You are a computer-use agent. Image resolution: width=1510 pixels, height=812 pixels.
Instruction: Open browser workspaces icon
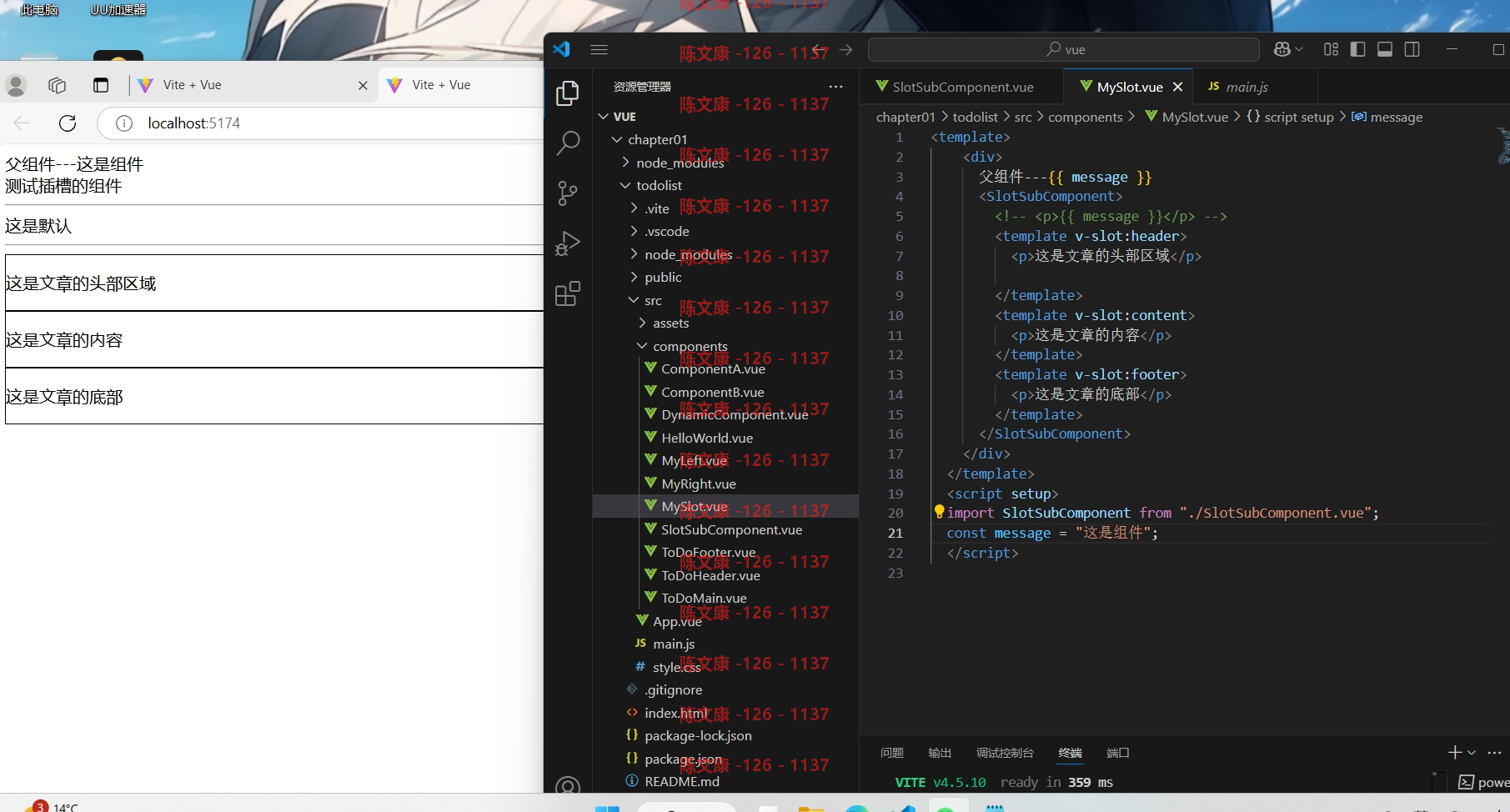coord(57,85)
